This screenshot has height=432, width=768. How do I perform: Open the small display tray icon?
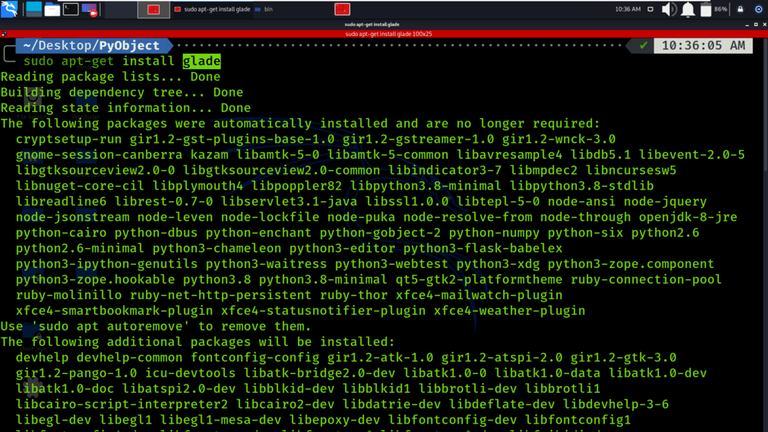click(650, 9)
